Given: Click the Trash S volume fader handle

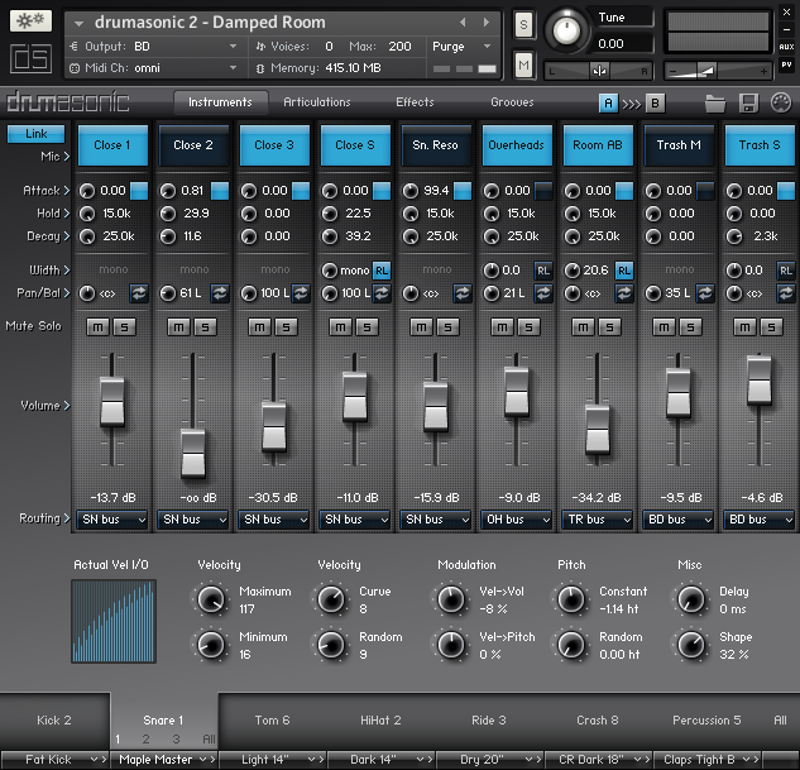Looking at the screenshot, I should [x=759, y=380].
